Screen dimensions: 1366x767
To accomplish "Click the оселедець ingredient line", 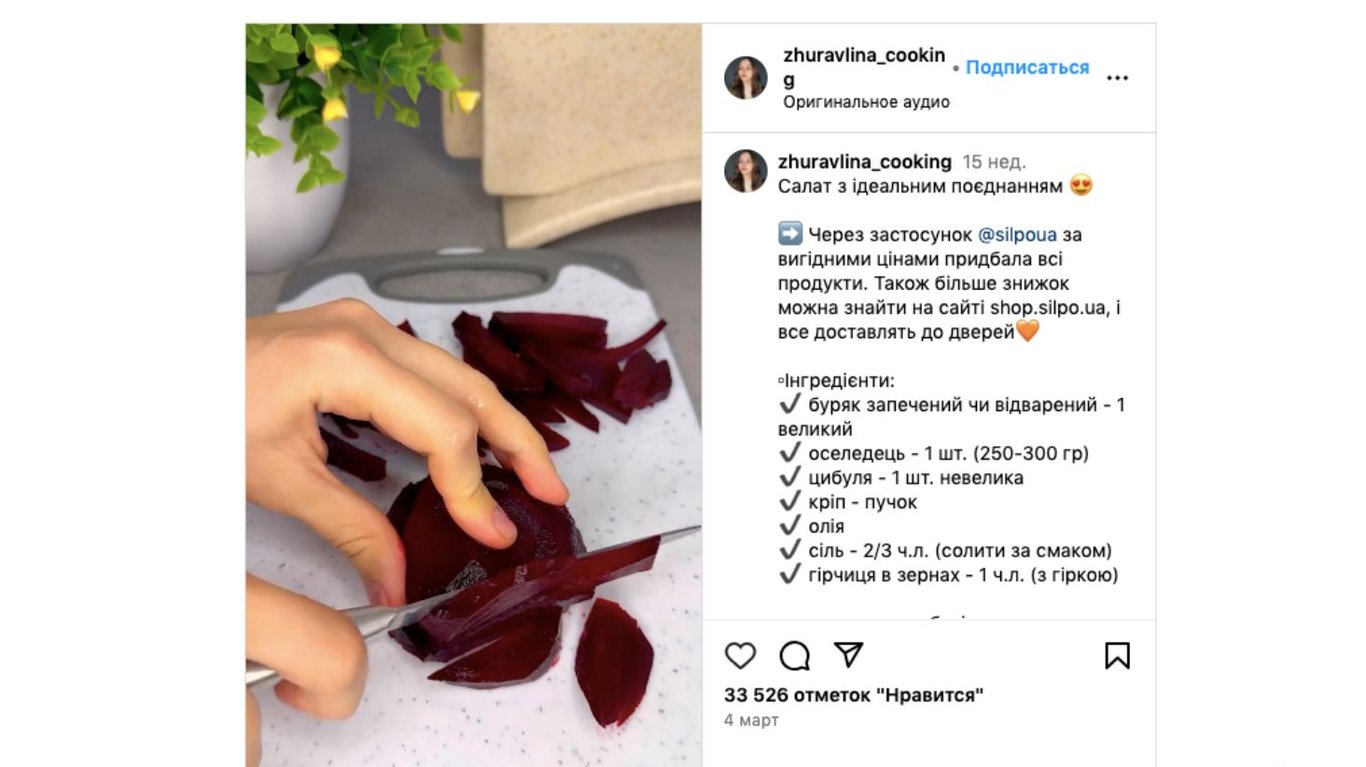I will pyautogui.click(x=934, y=454).
